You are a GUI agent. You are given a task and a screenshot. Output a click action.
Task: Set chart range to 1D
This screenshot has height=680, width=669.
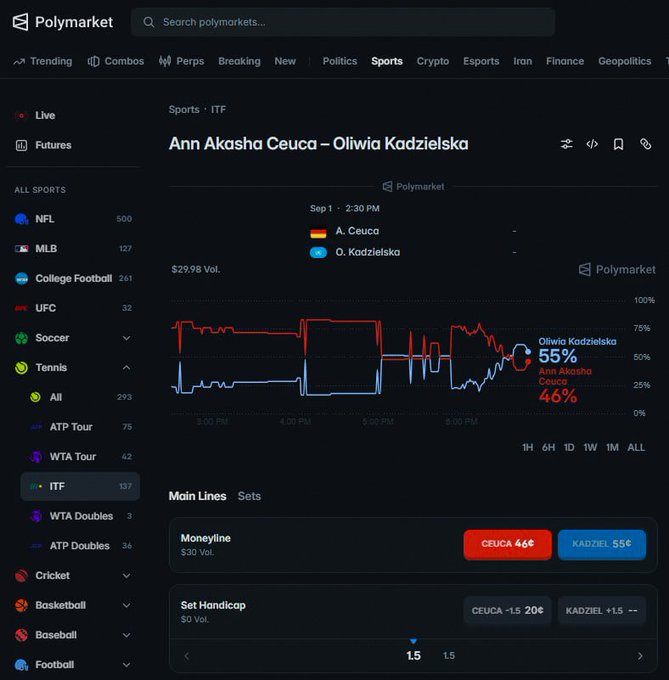click(569, 448)
